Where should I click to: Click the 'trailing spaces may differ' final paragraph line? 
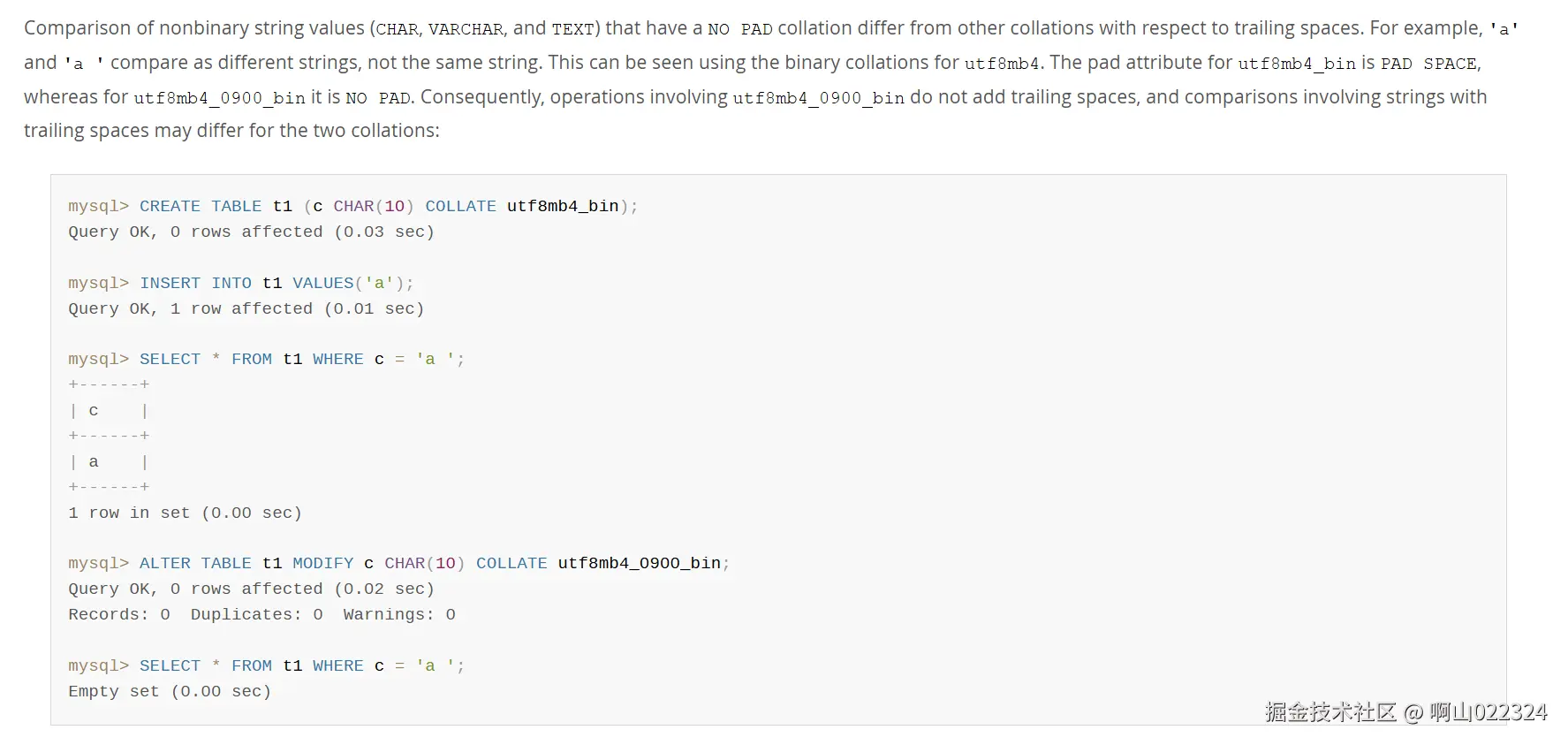point(231,131)
